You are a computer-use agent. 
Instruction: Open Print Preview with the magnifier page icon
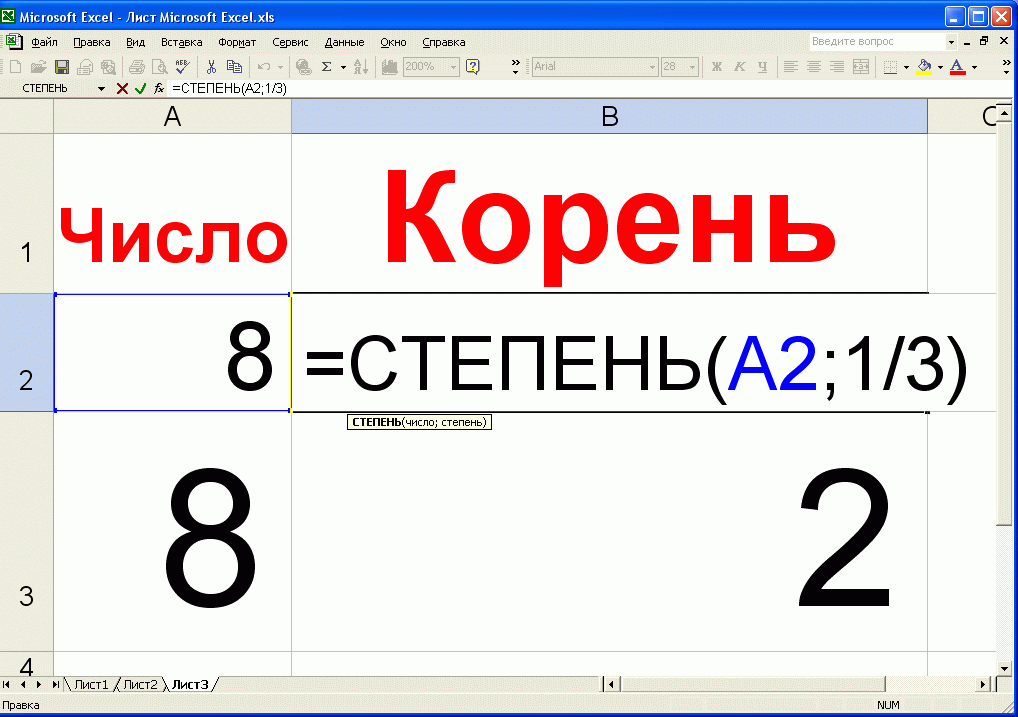(x=159, y=66)
